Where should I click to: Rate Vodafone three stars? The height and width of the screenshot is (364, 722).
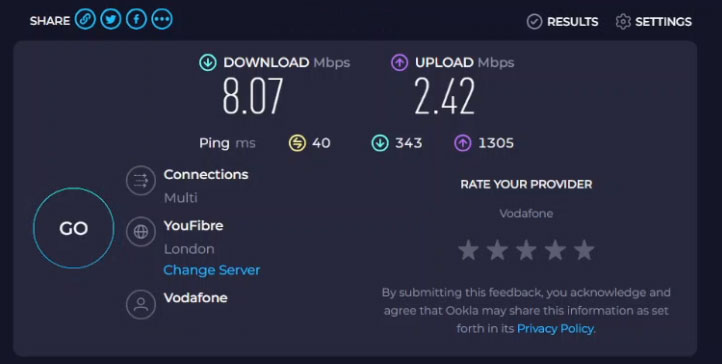pyautogui.click(x=526, y=250)
